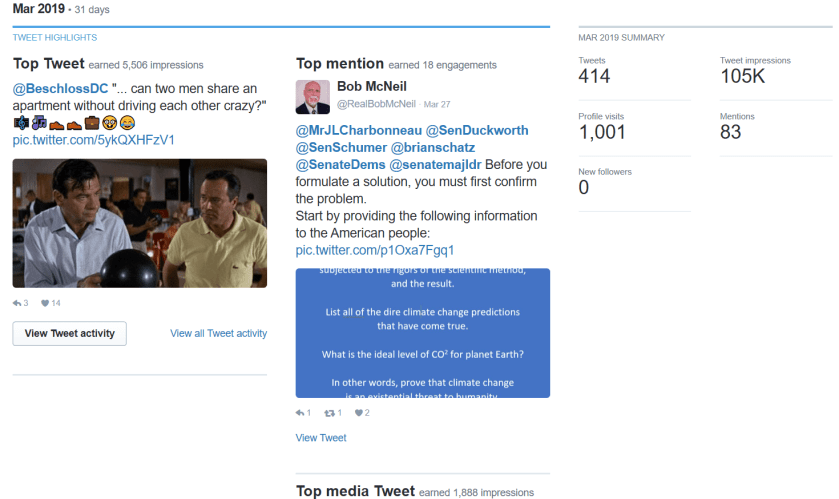This screenshot has height=499, width=839.
Task: Click the reply icon under Bob McNeil's mention
Action: [301, 412]
